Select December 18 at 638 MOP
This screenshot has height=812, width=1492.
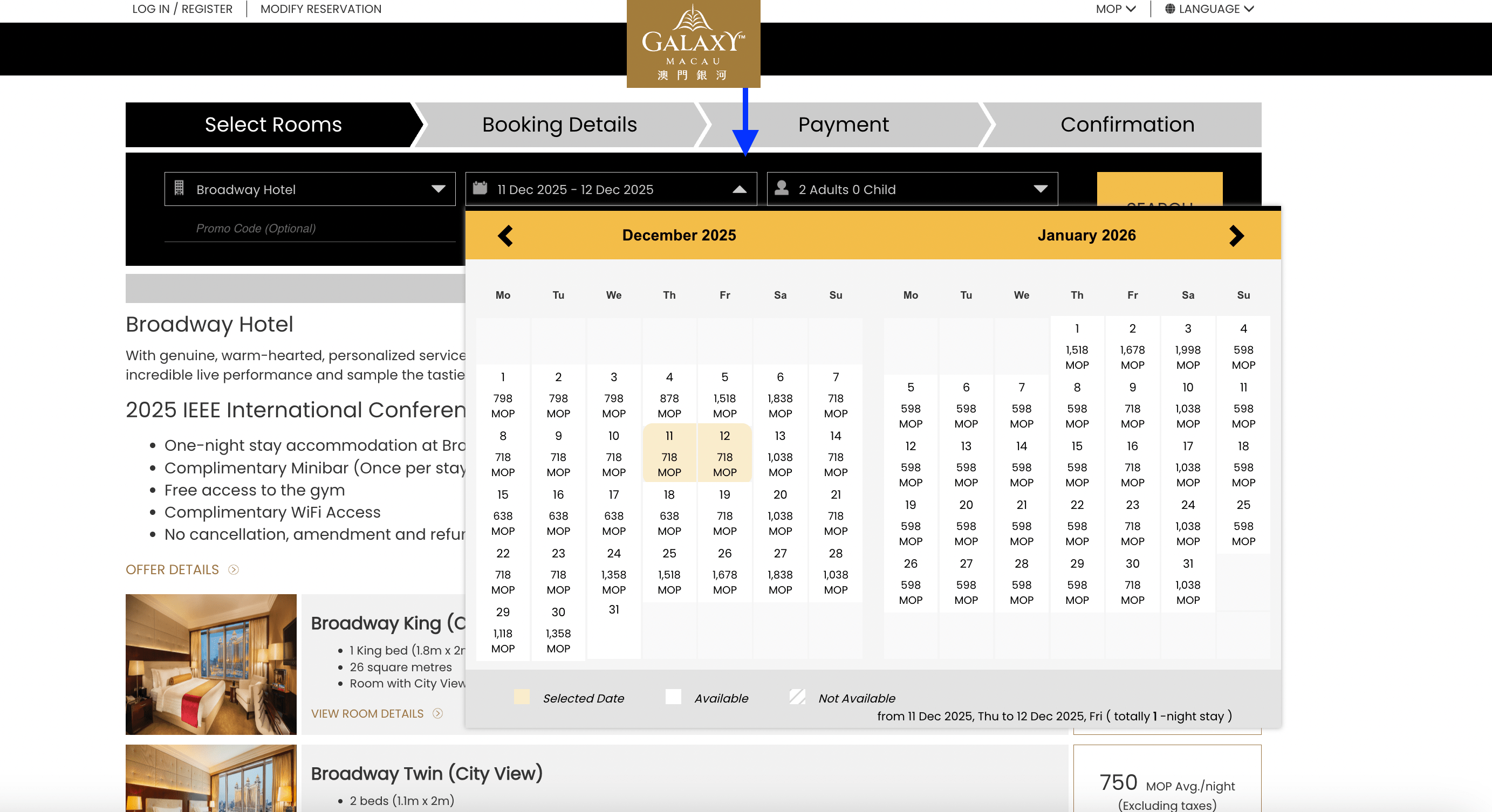[669, 512]
